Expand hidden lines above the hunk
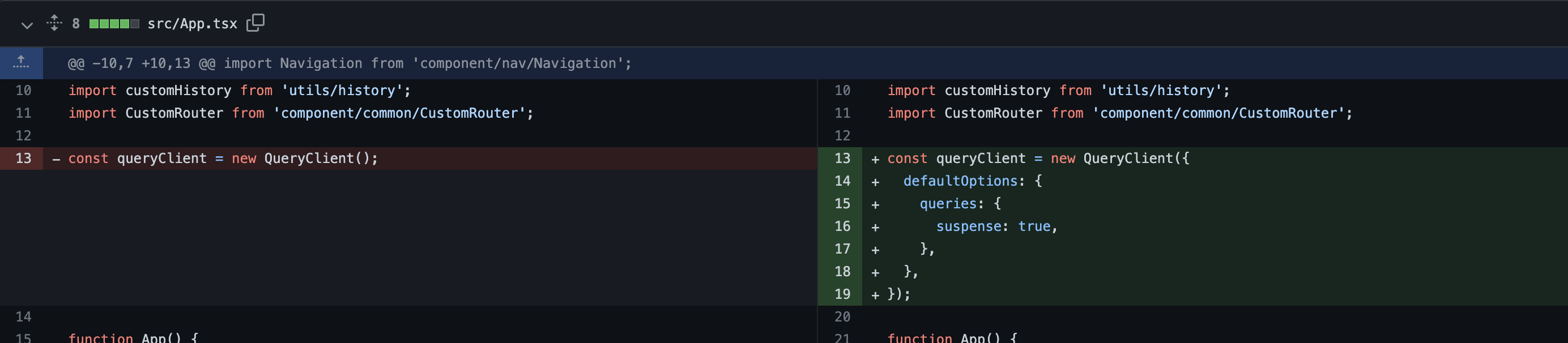Screen dimensions: 1568x343 [x=22, y=63]
